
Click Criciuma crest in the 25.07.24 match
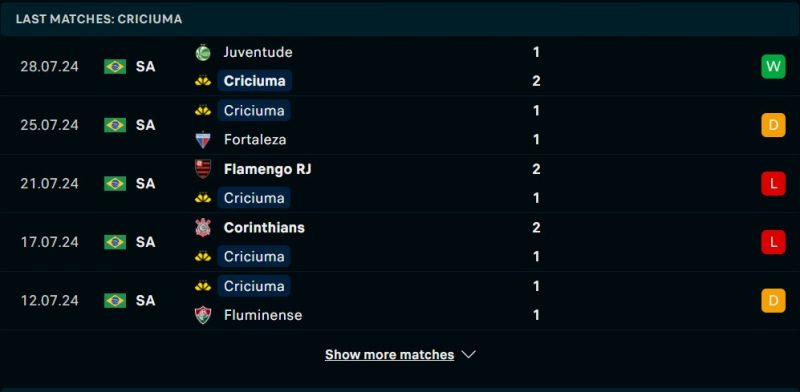203,110
